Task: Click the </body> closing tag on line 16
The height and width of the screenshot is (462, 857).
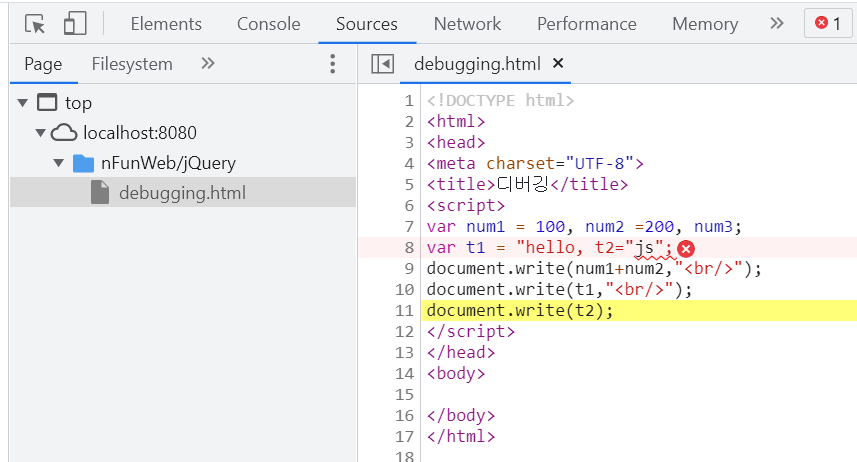Action: click(461, 416)
